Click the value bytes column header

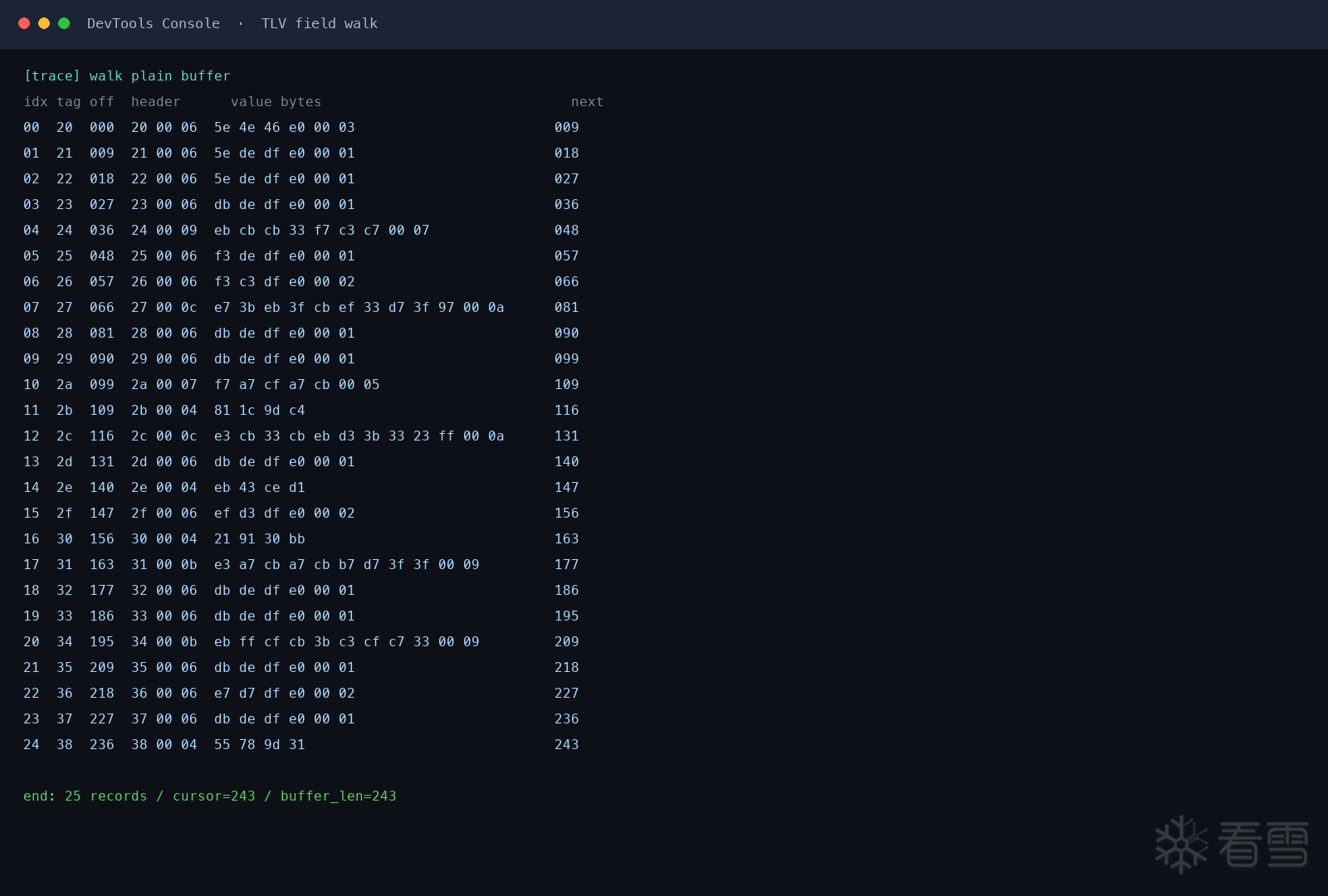276,101
